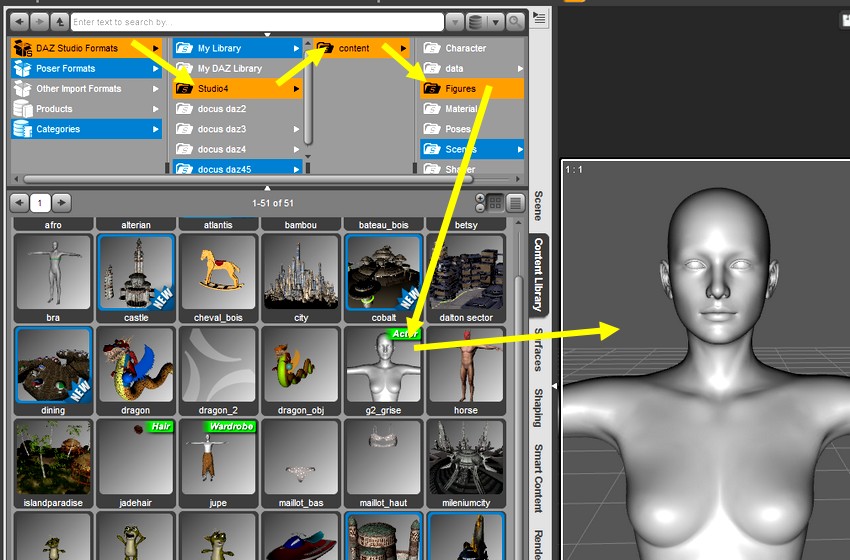Screen dimensions: 850x560
Task: Open the My DAZ Library folder
Action: click(237, 68)
